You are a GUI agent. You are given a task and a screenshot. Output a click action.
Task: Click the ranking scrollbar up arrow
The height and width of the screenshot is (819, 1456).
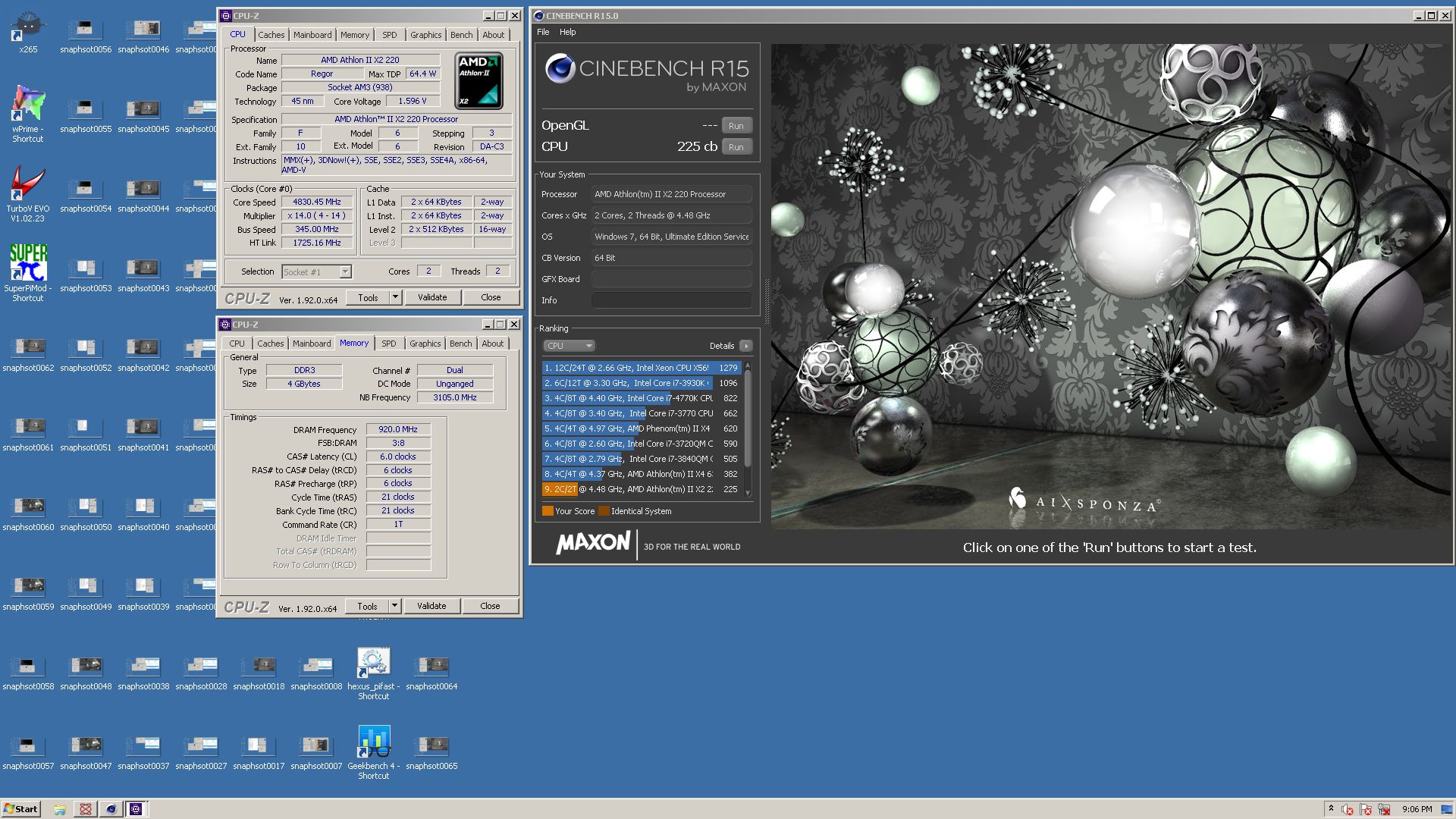748,366
